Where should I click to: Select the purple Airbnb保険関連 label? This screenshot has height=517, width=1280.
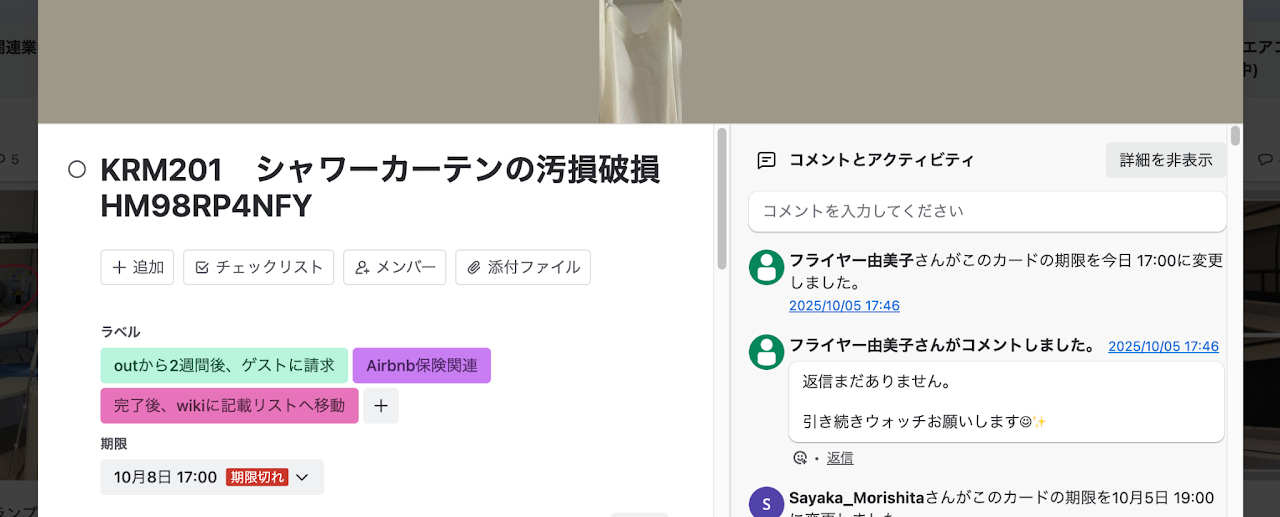click(x=421, y=366)
